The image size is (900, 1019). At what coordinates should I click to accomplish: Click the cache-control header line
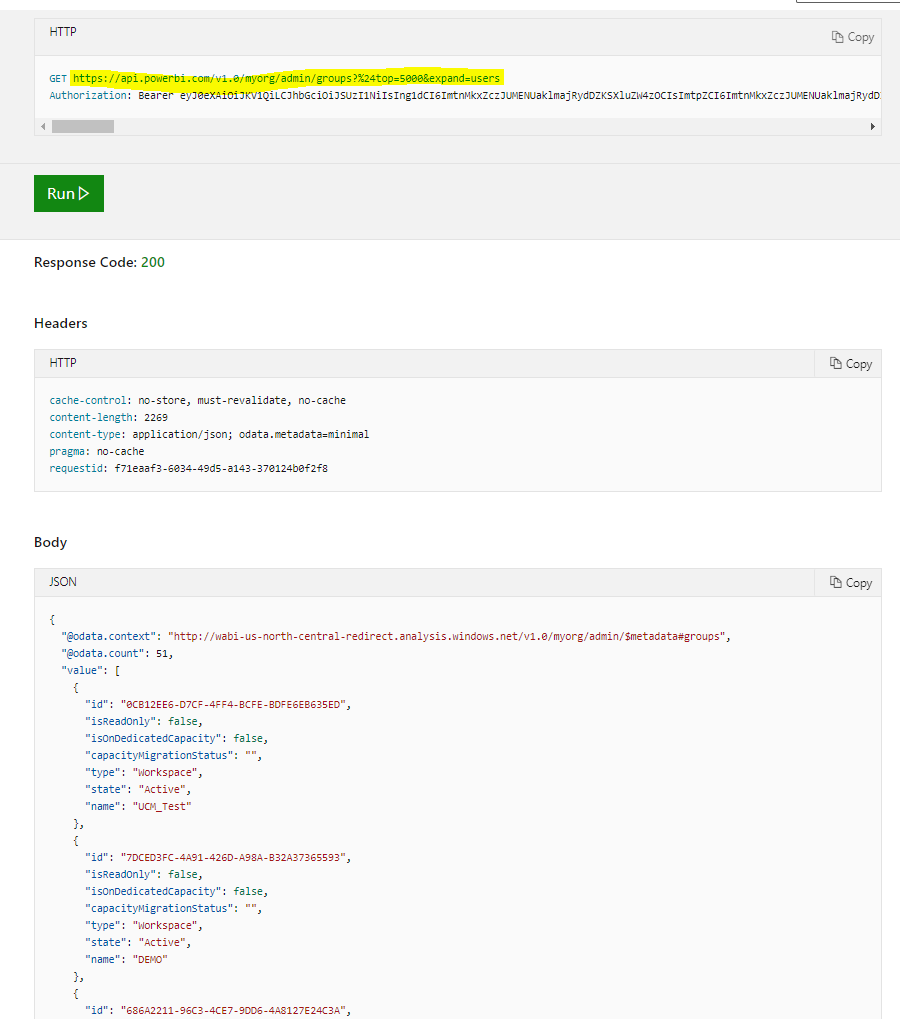pos(198,400)
